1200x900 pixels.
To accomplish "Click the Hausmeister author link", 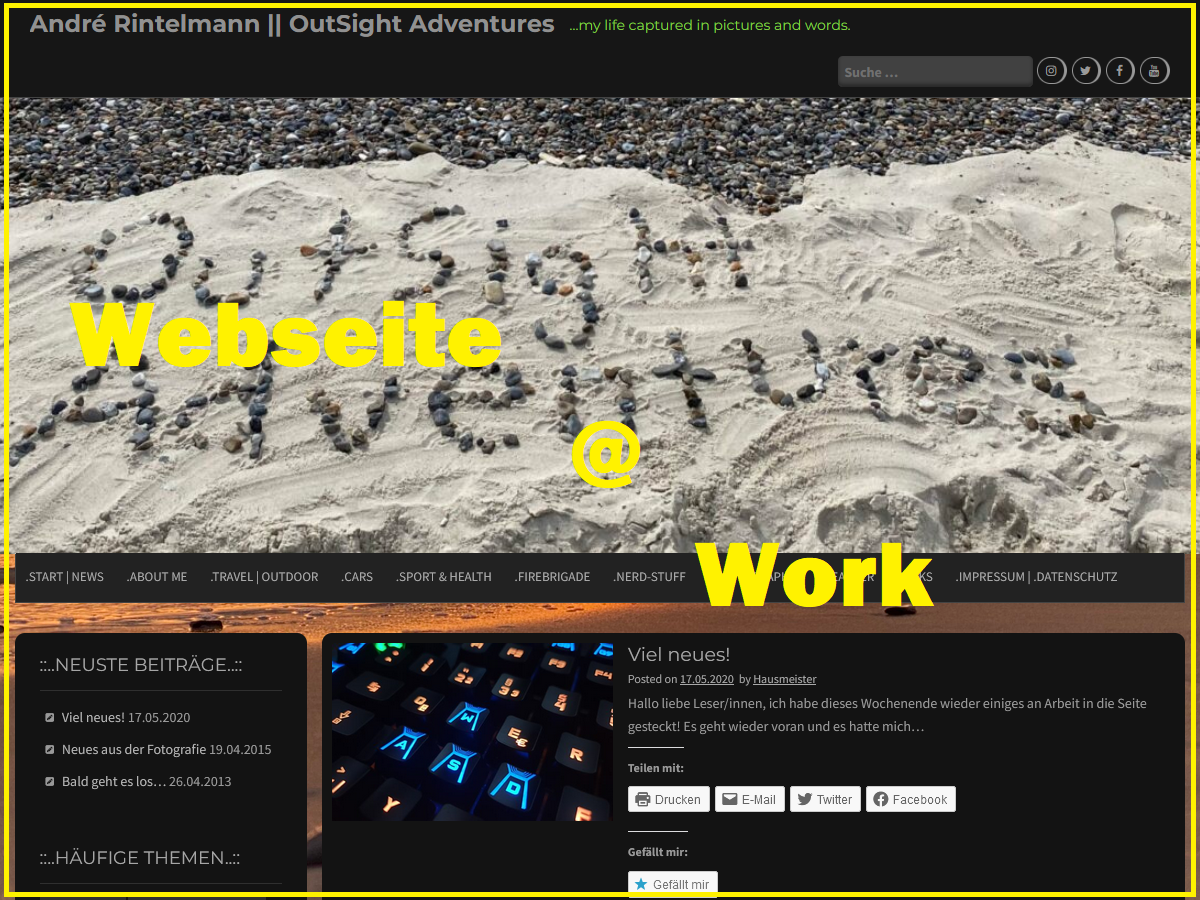I will coord(784,679).
